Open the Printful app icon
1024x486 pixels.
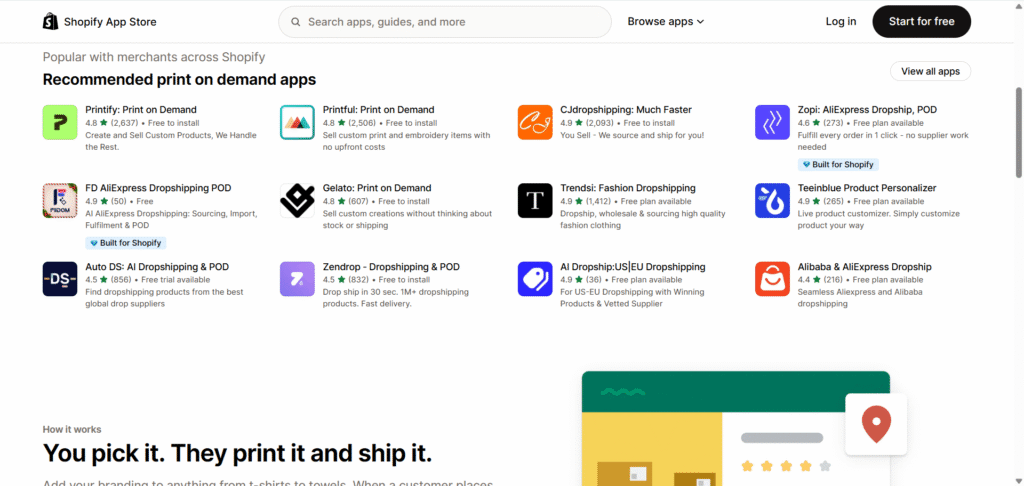coord(297,122)
